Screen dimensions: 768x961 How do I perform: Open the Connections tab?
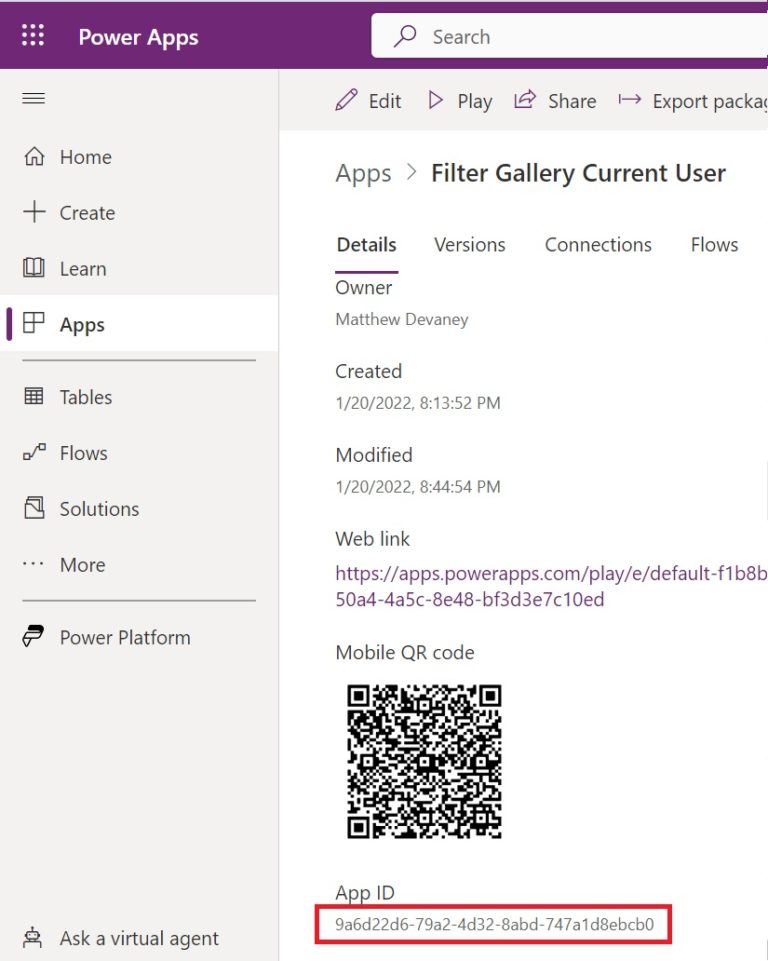(x=598, y=244)
